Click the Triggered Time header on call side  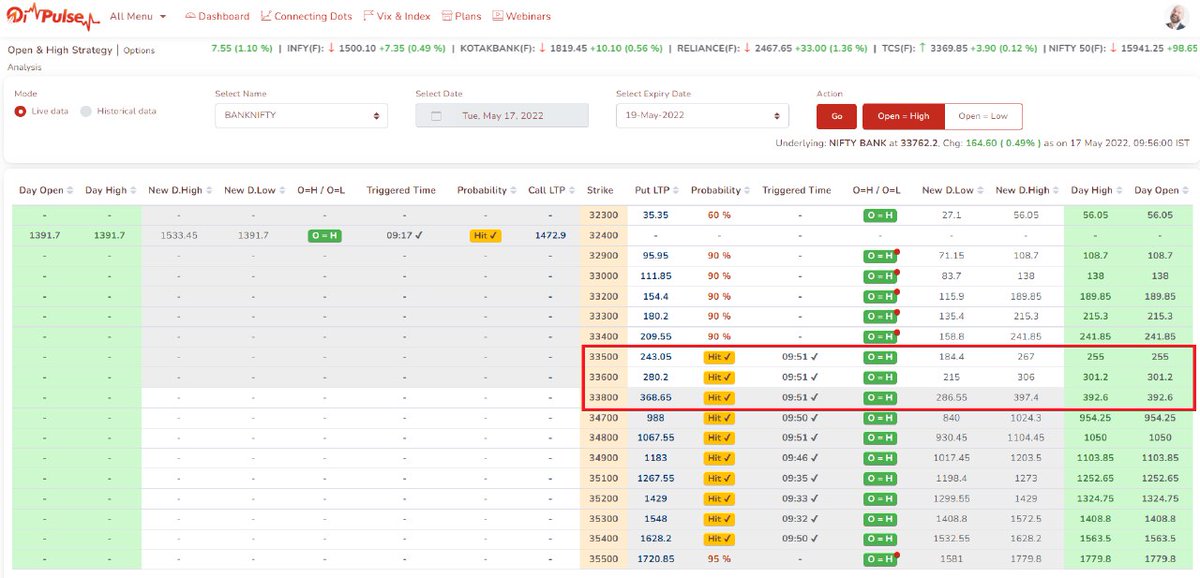click(x=401, y=190)
